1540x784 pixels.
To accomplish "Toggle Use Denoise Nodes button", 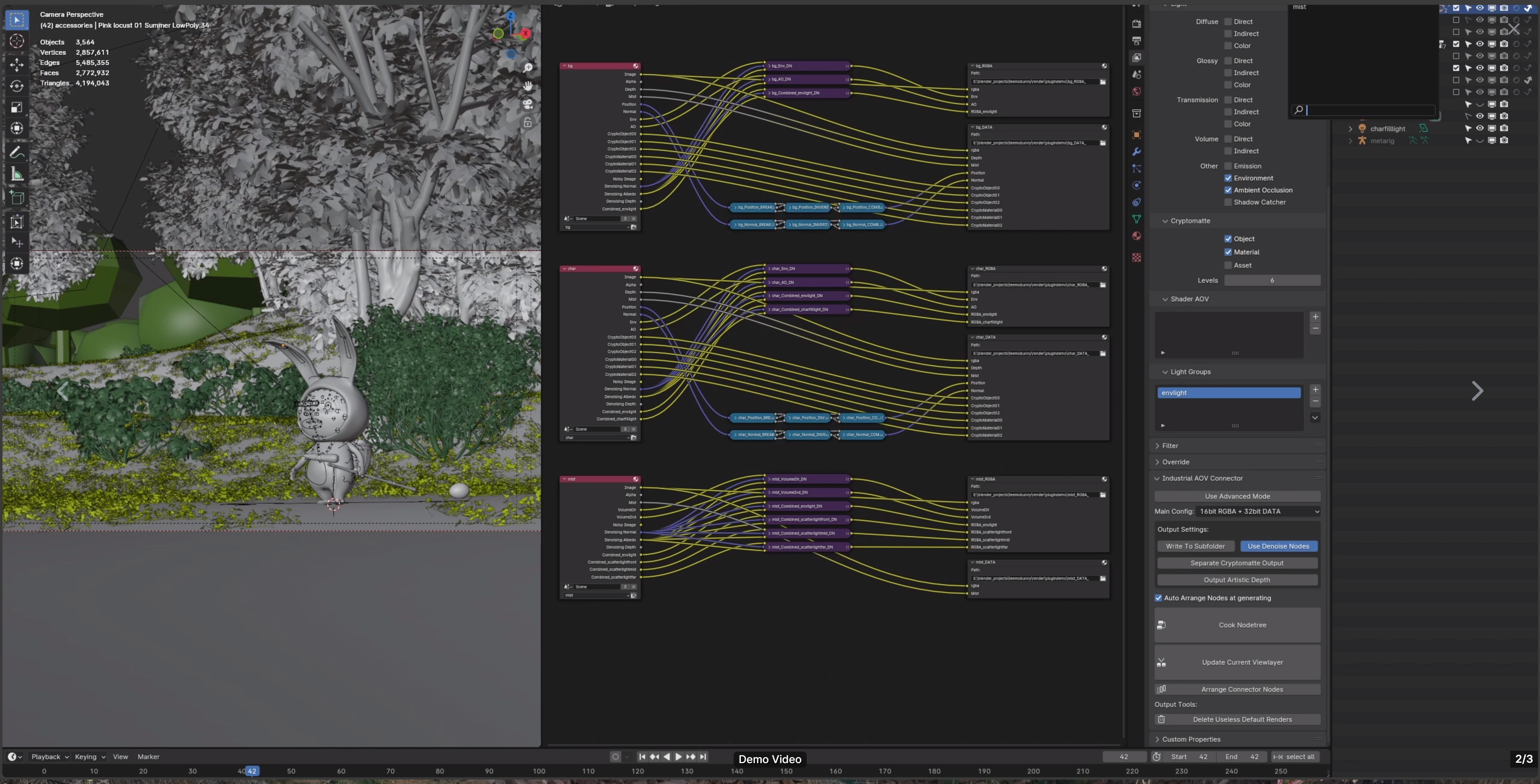I will pyautogui.click(x=1278, y=546).
